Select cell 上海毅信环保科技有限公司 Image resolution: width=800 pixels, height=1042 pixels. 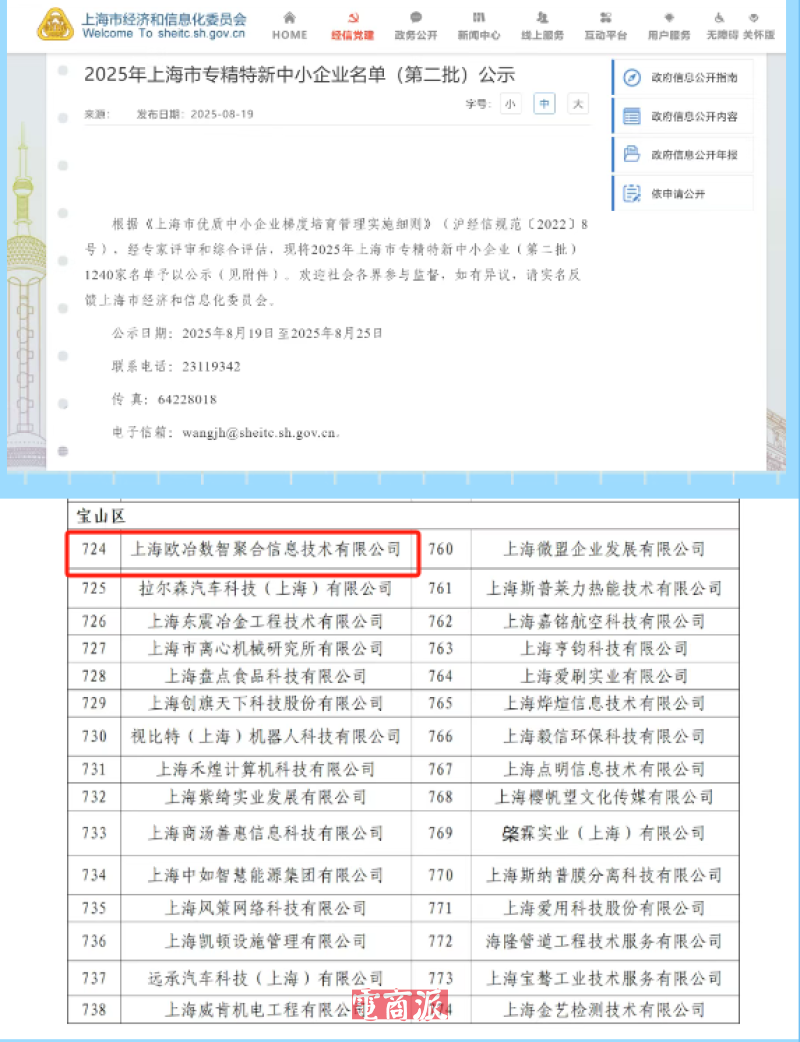tap(605, 736)
